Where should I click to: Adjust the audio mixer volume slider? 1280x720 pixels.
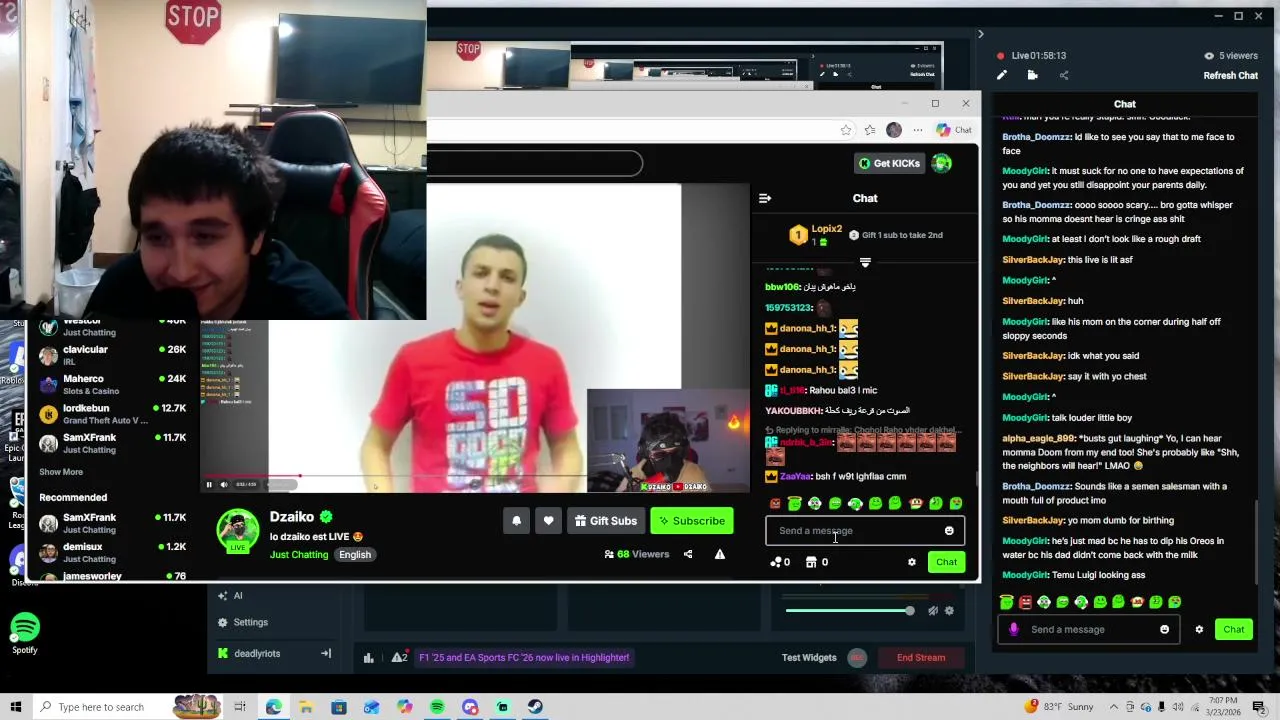[849, 611]
